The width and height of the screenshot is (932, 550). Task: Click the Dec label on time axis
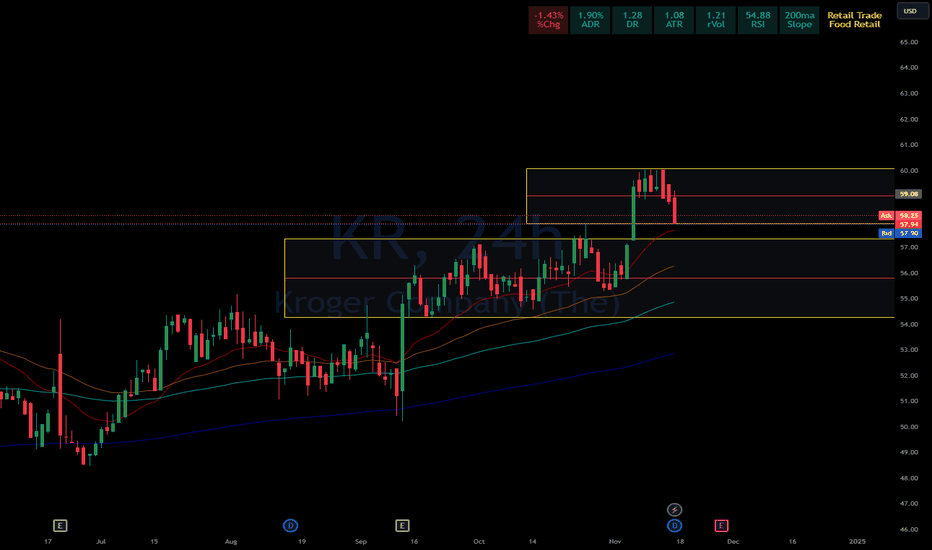733,542
